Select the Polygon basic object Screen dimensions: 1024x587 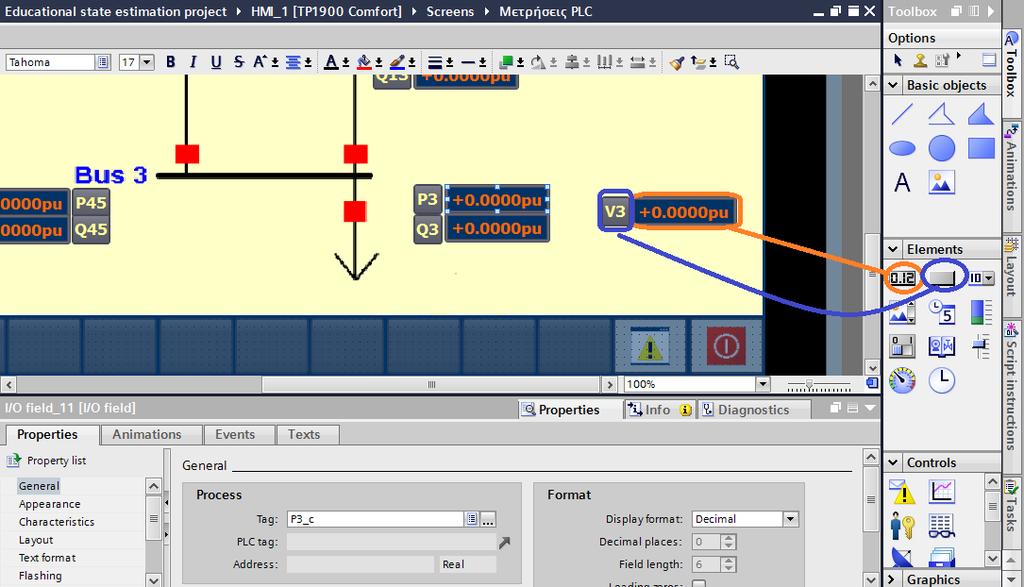(x=981, y=114)
